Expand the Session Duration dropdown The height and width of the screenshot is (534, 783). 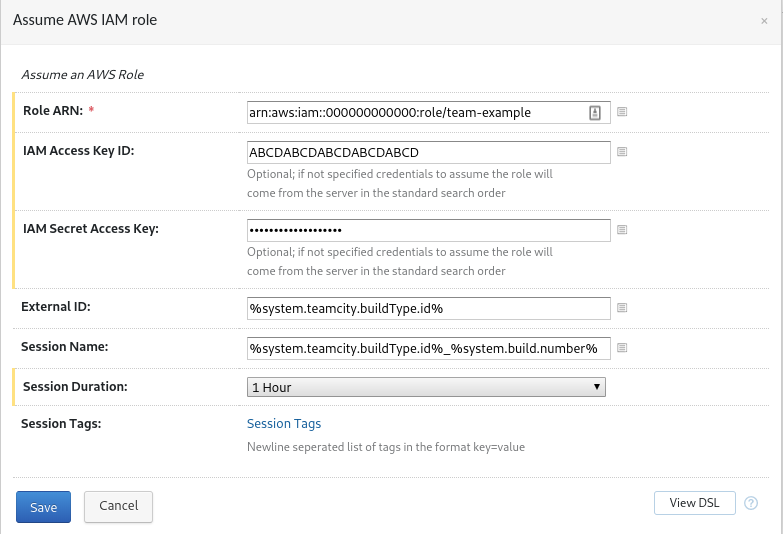(x=426, y=386)
